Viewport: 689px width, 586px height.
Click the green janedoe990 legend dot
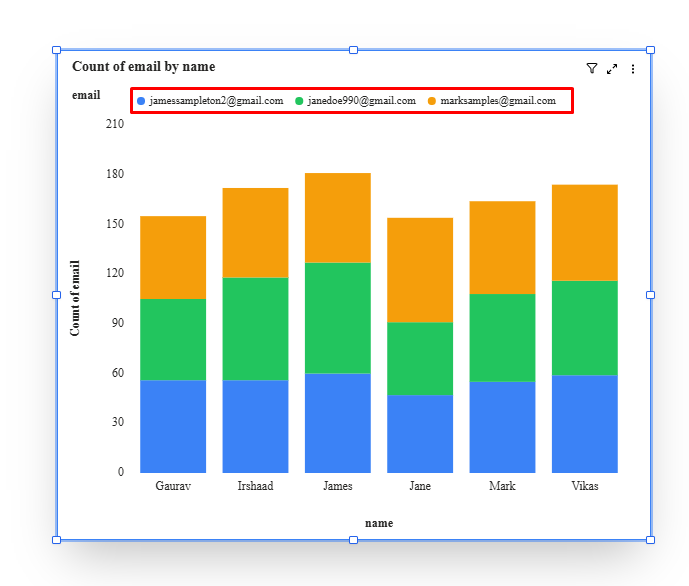[x=299, y=101]
